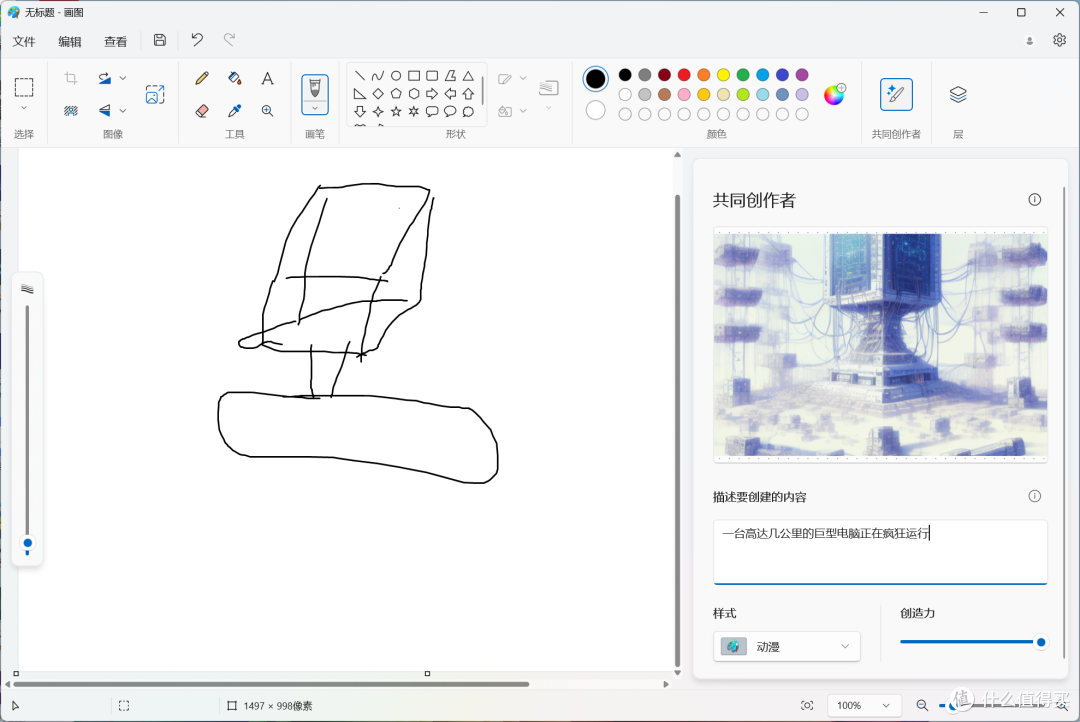Click the Brushes tool icon
Image resolution: width=1080 pixels, height=722 pixels.
pos(315,88)
